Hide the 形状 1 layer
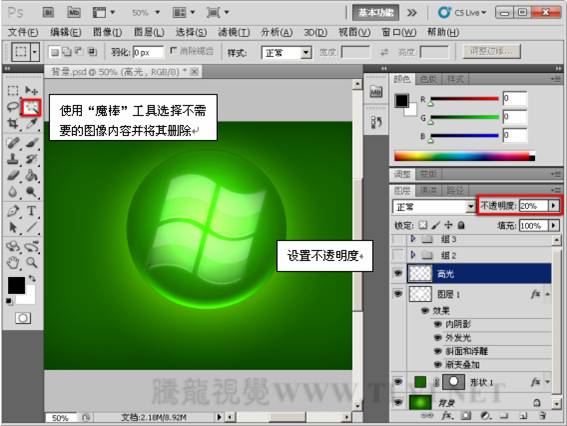Screen dimensions: 567x426 (x=398, y=382)
